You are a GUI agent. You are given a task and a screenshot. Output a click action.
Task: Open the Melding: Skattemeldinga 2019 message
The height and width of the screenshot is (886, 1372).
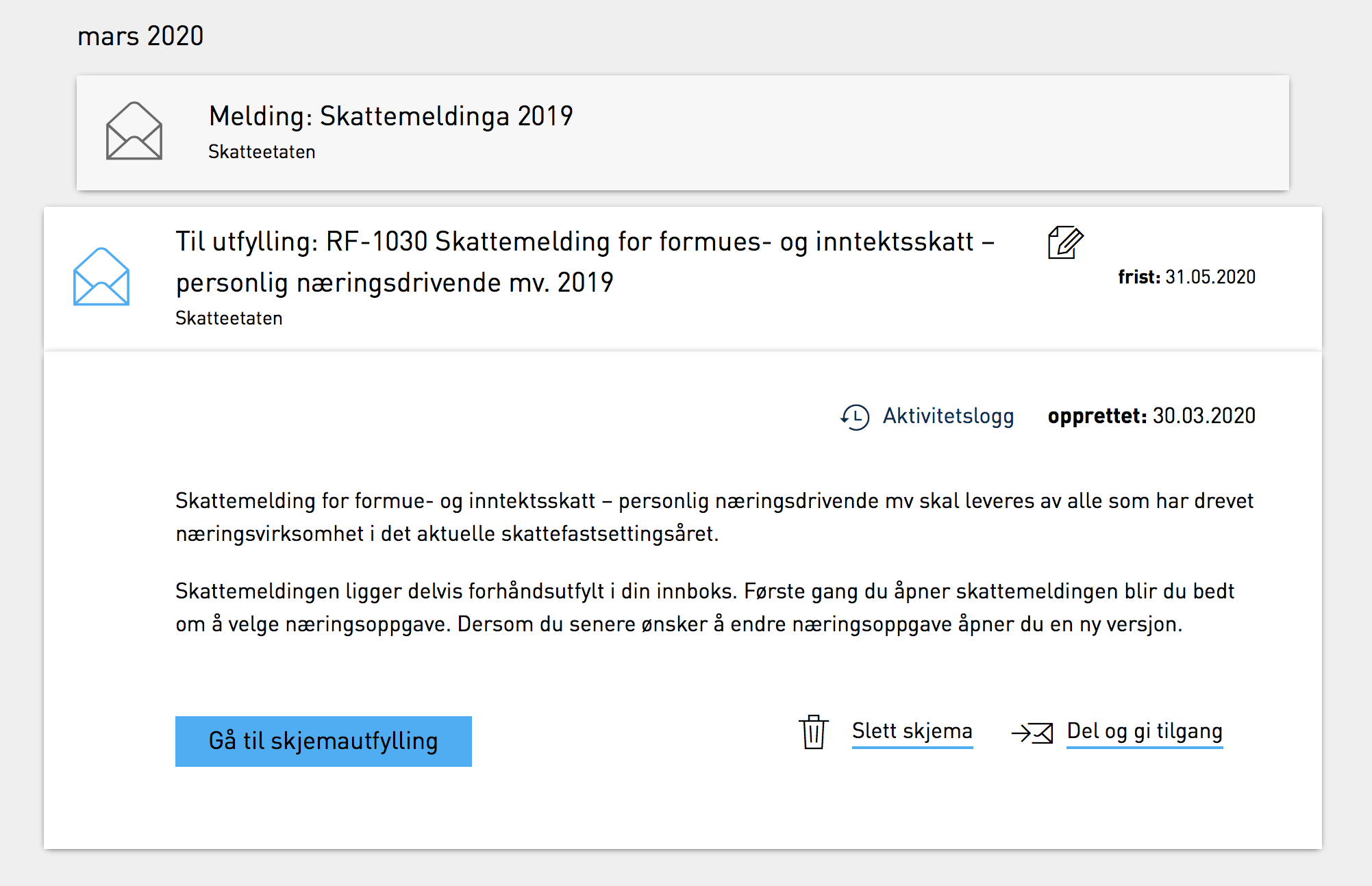click(x=683, y=133)
